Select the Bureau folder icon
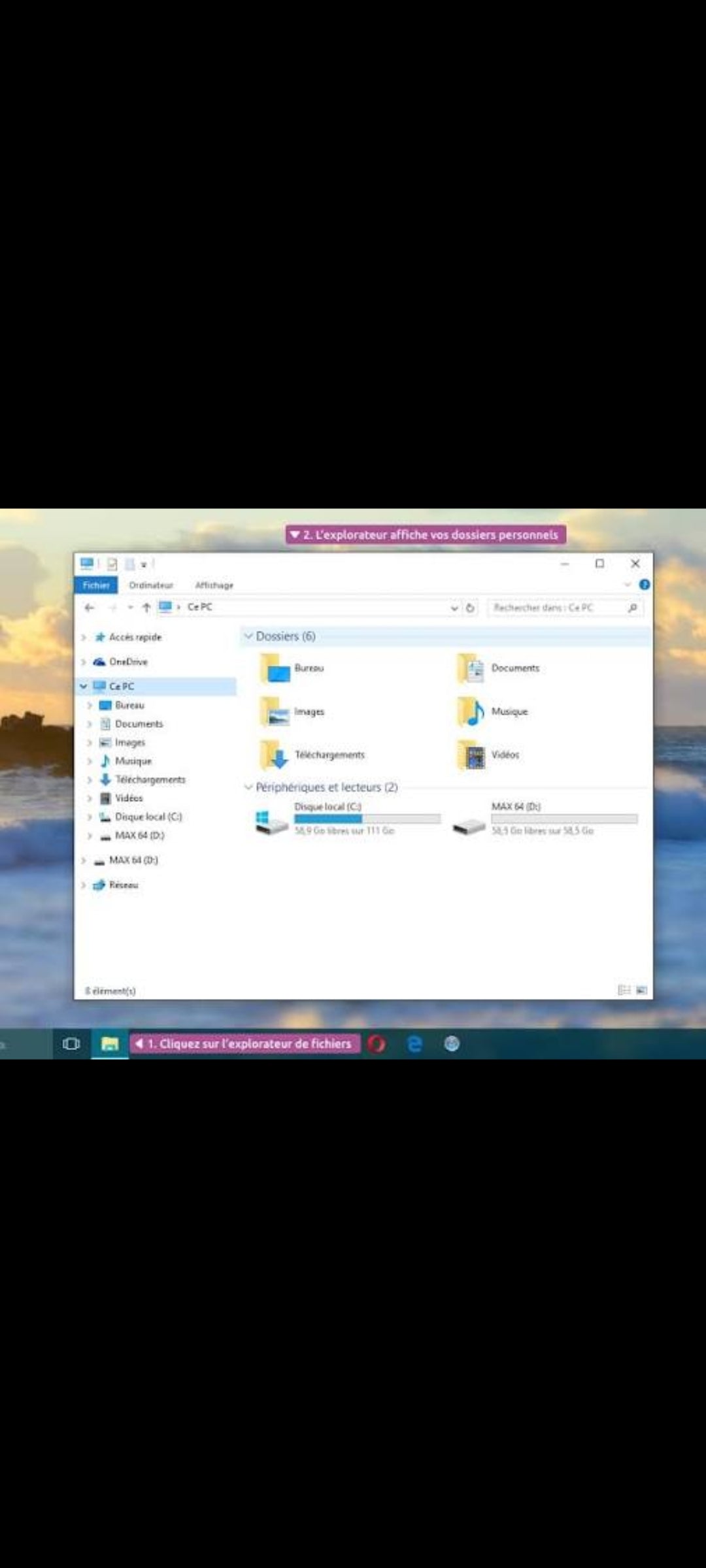The image size is (706, 1568). tap(275, 669)
